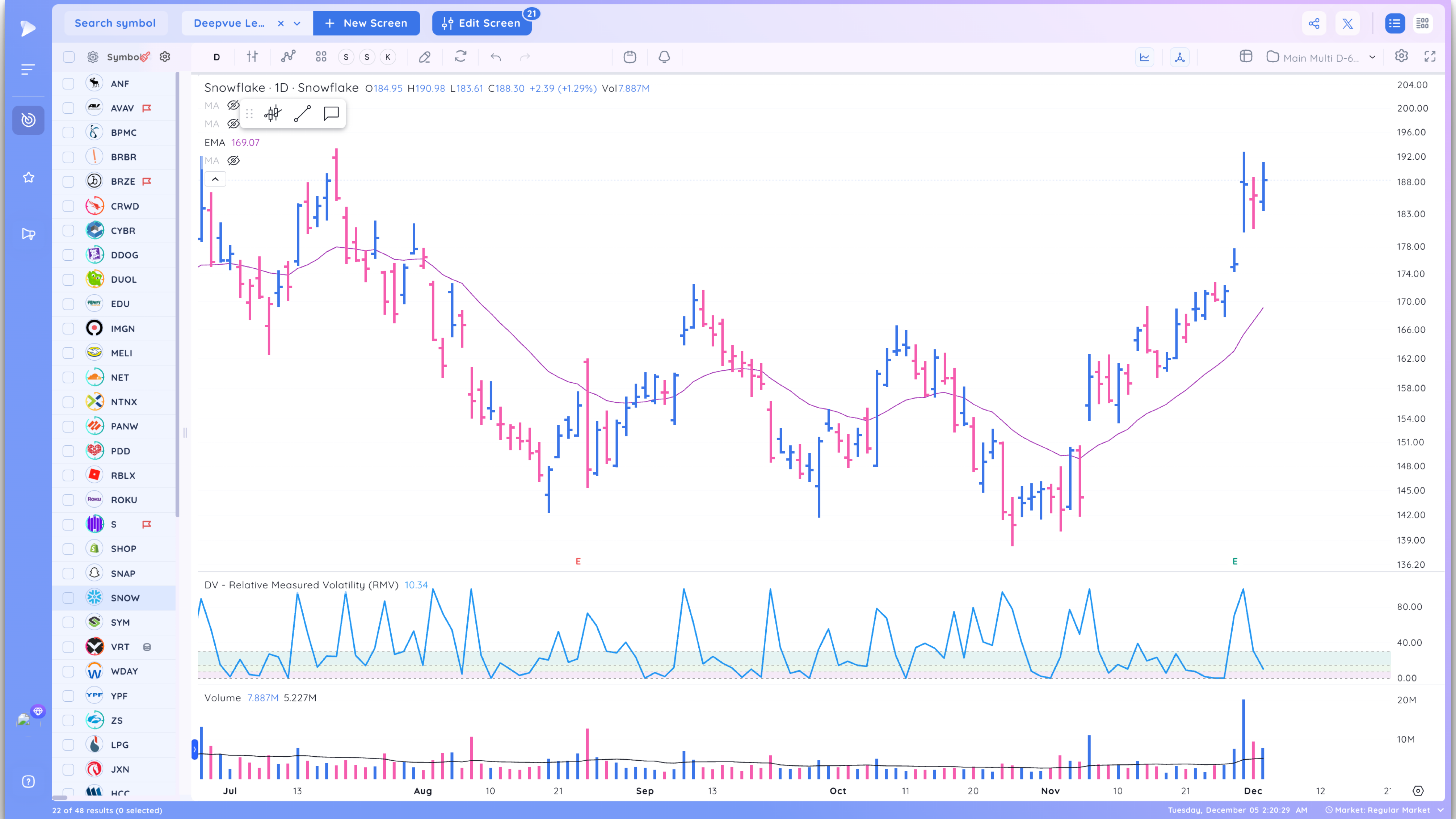Image resolution: width=1456 pixels, height=819 pixels.
Task: Open the layout panel icon
Action: (1246, 56)
